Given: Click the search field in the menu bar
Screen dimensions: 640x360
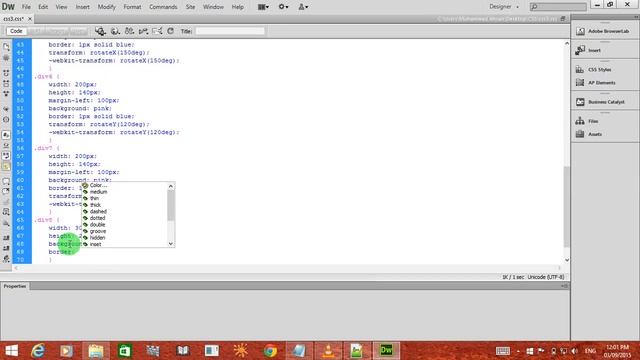Looking at the screenshot, I should tap(558, 7).
